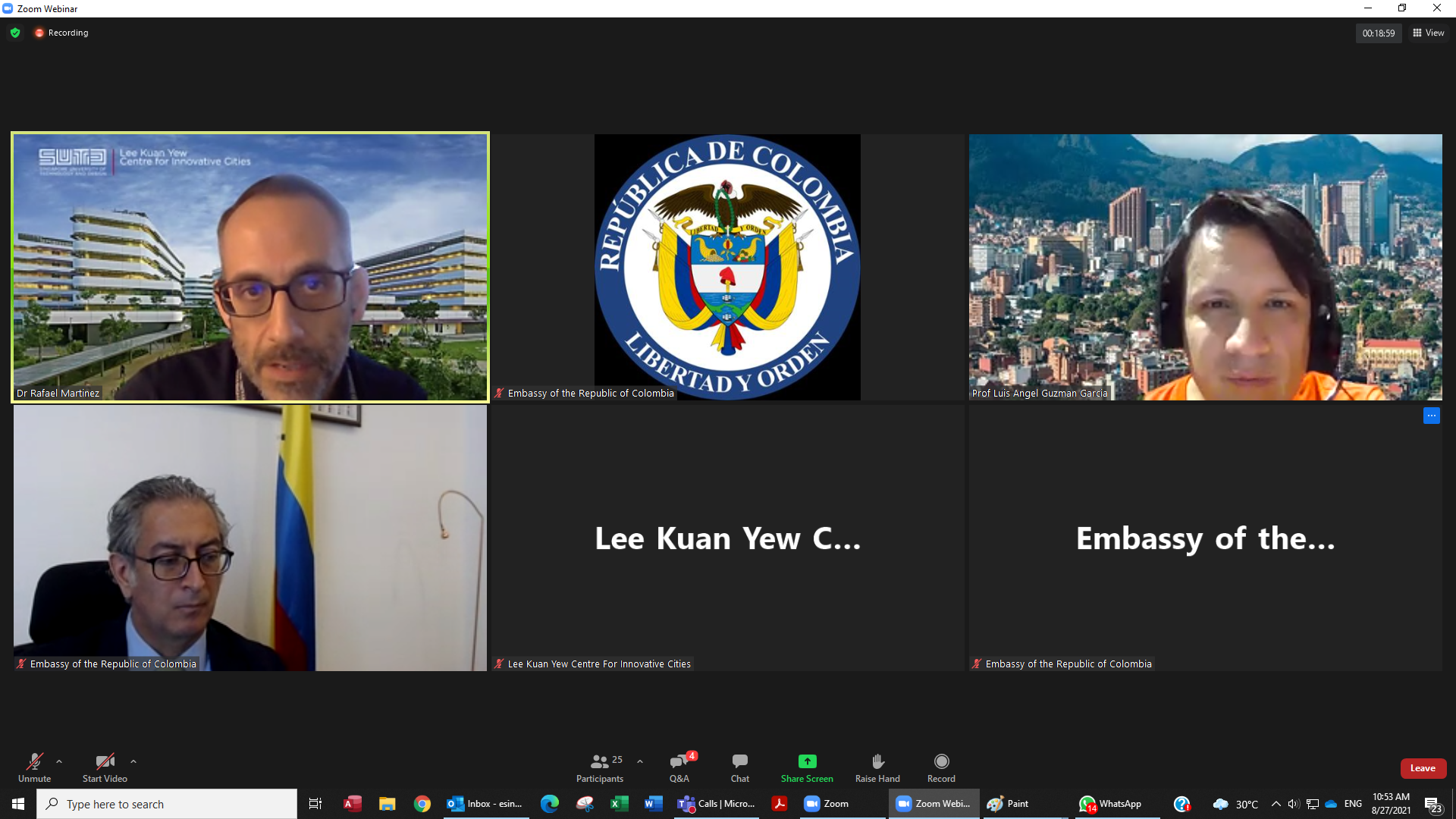Viewport: 1456px width, 819px height.
Task: Open Adobe Acrobat from taskbar
Action: coord(779,804)
